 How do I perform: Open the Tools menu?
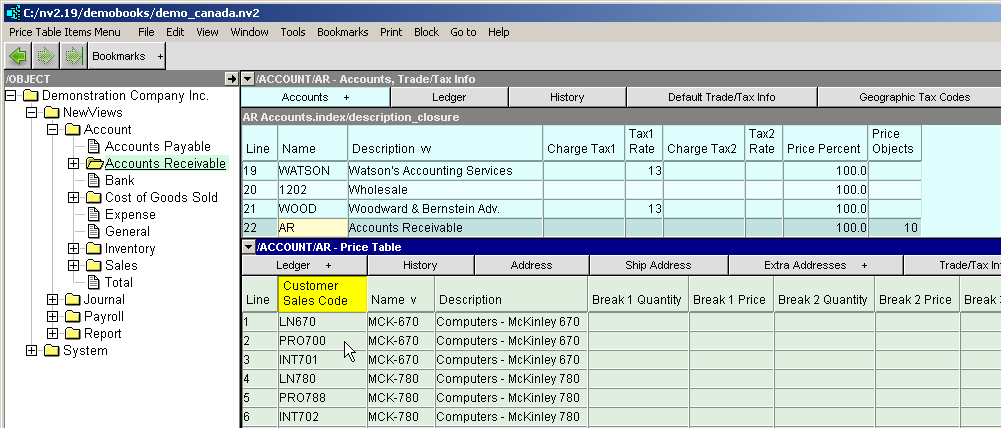[293, 32]
